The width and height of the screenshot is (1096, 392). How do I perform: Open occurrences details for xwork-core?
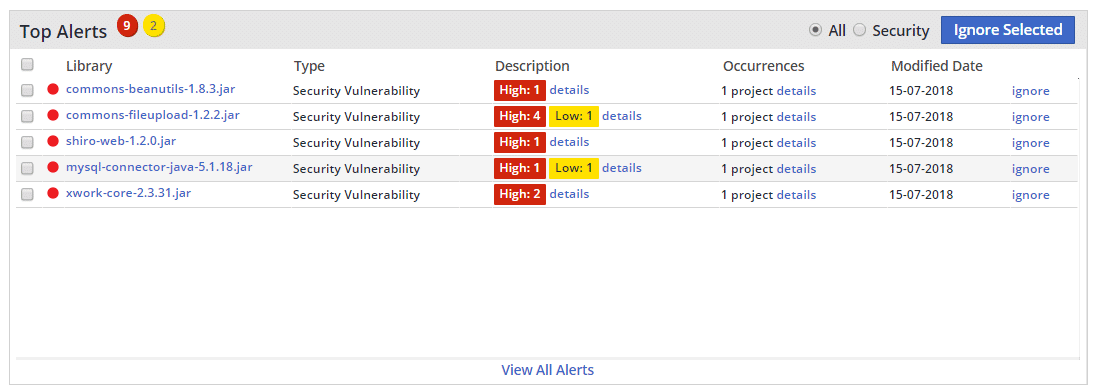796,194
